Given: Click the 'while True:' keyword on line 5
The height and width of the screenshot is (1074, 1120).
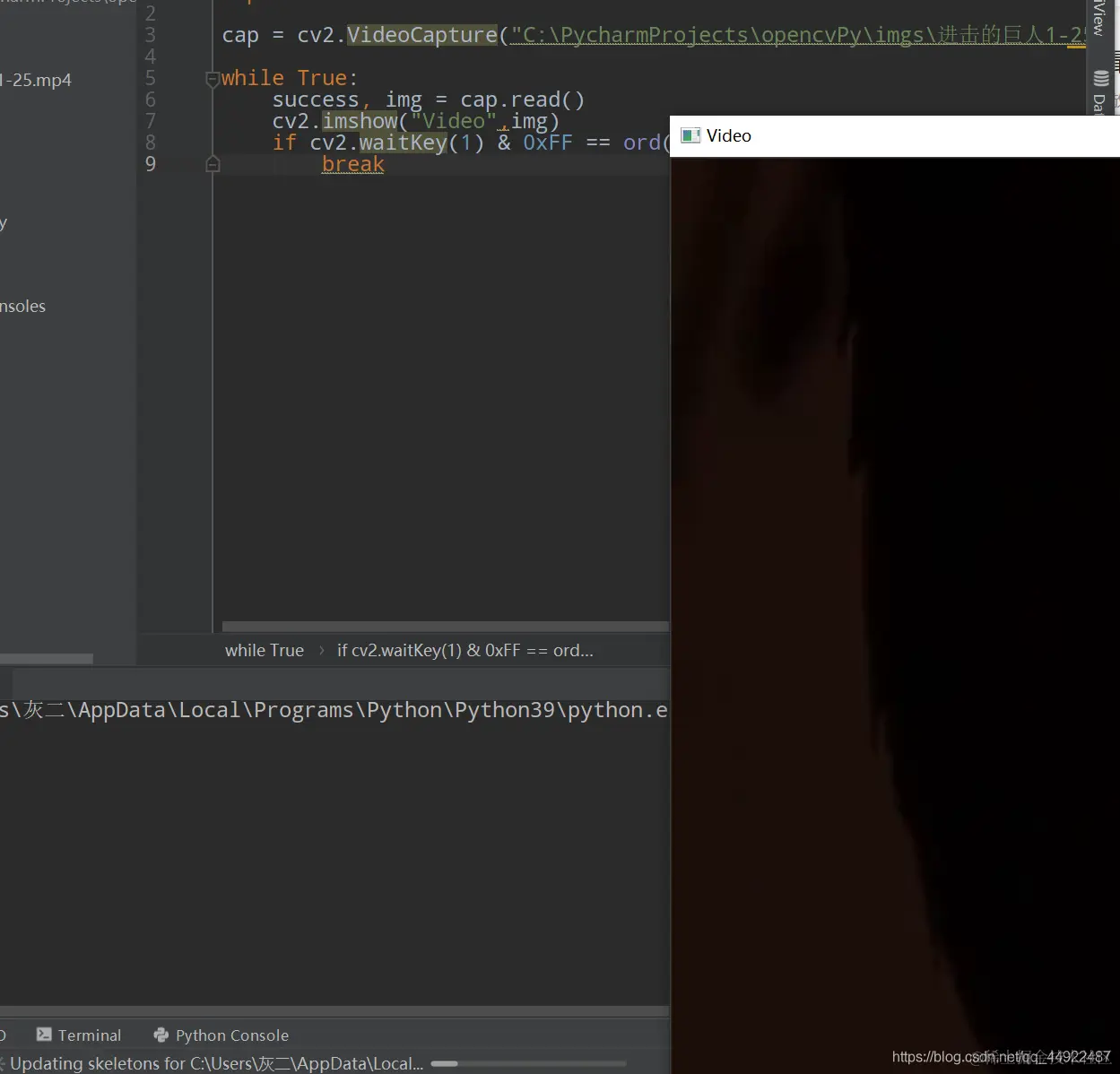Looking at the screenshot, I should click(x=290, y=78).
